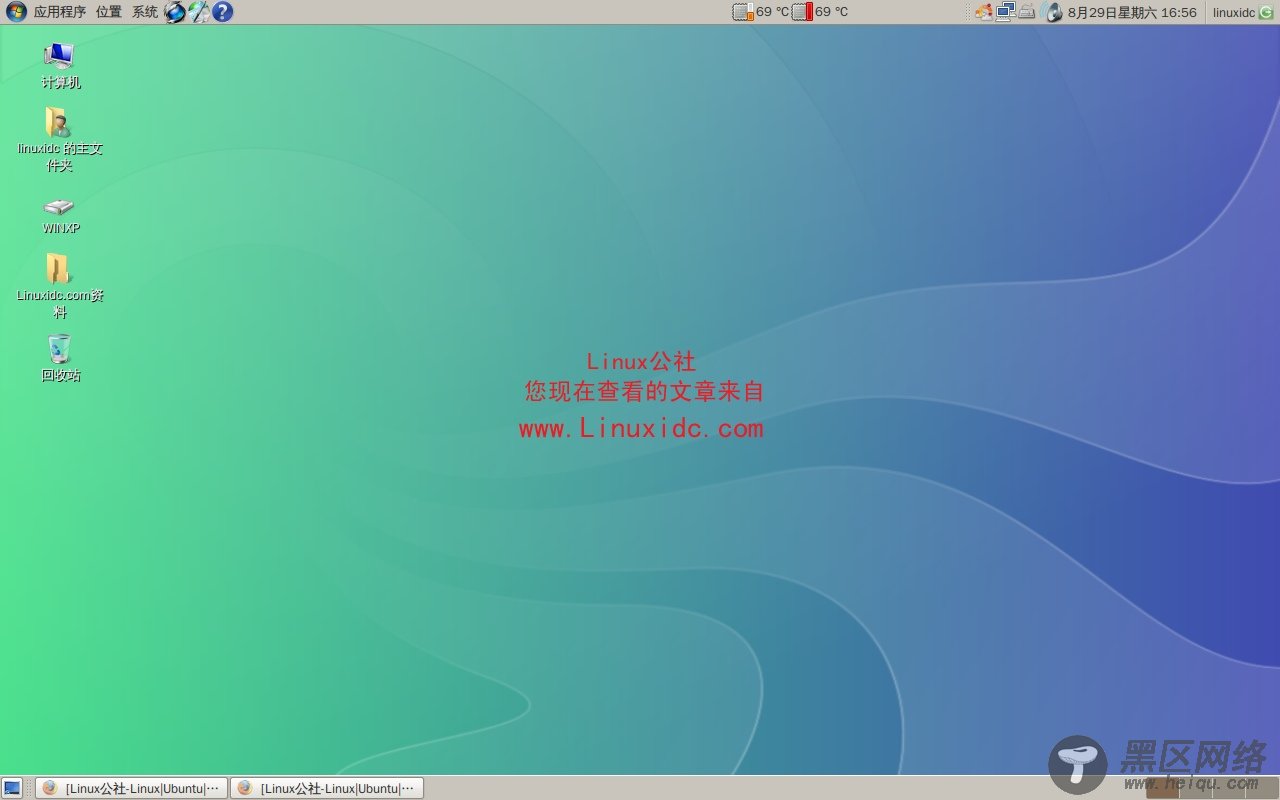The height and width of the screenshot is (800, 1280).
Task: Open the 系统 menu
Action: pos(145,12)
